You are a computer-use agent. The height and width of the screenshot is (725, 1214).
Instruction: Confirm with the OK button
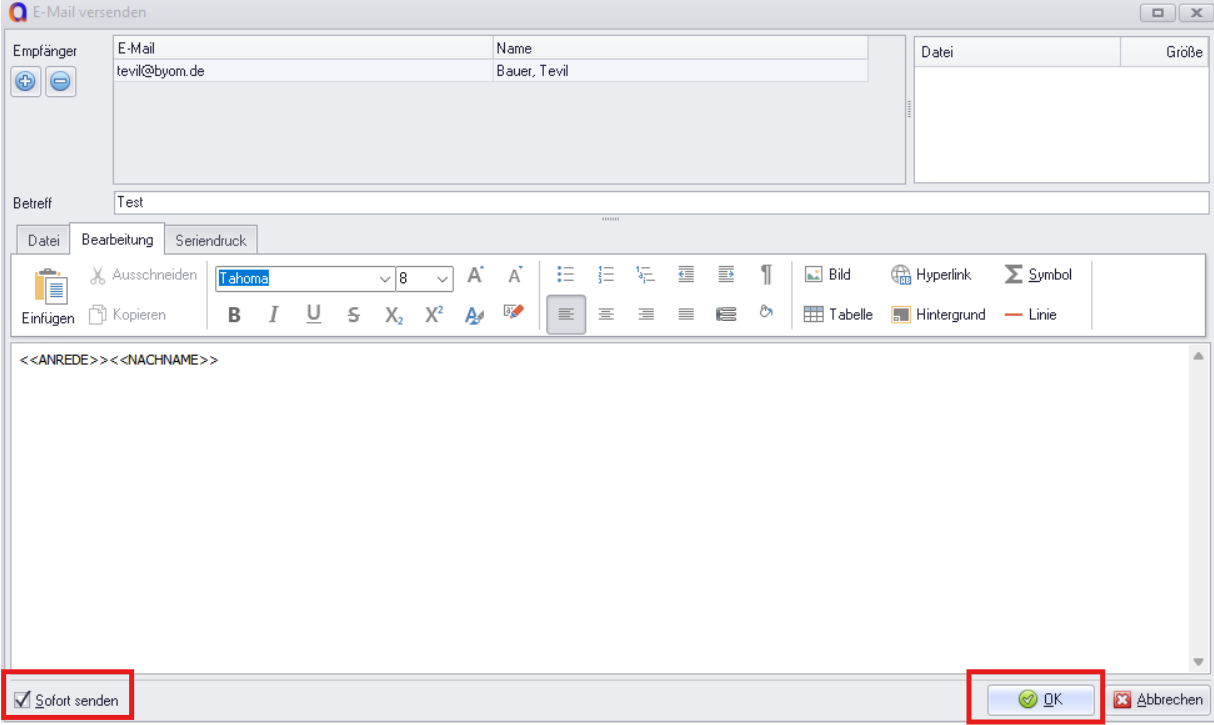pyautogui.click(x=1041, y=700)
